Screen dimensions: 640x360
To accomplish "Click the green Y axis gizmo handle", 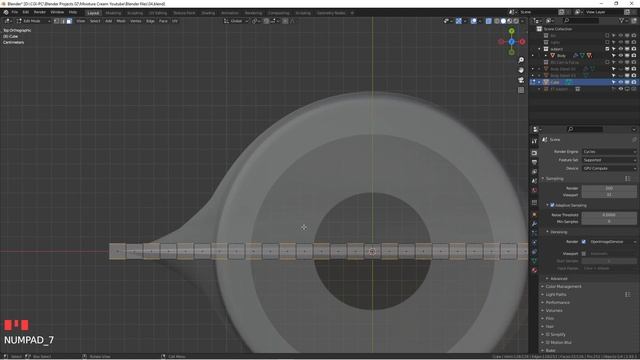I will click(511, 31).
